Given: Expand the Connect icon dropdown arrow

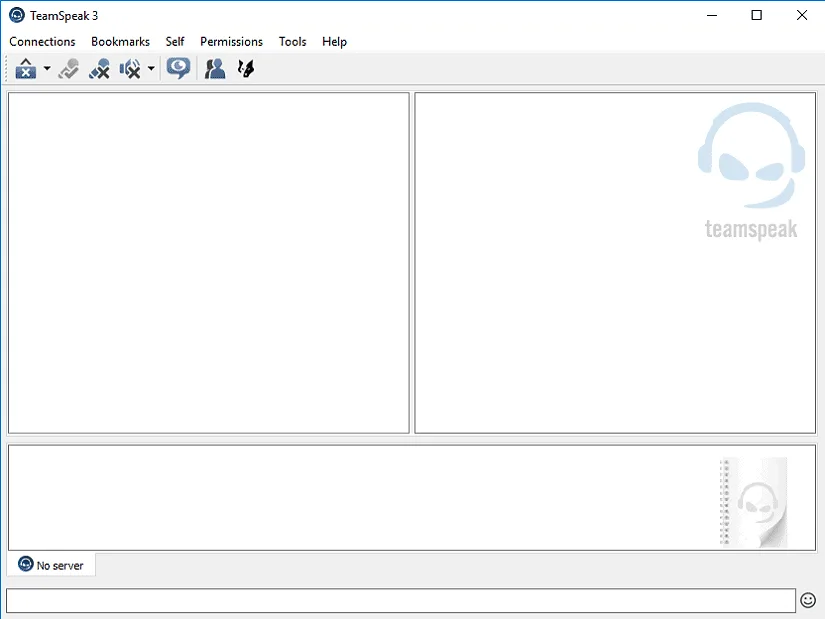Looking at the screenshot, I should click(x=47, y=68).
